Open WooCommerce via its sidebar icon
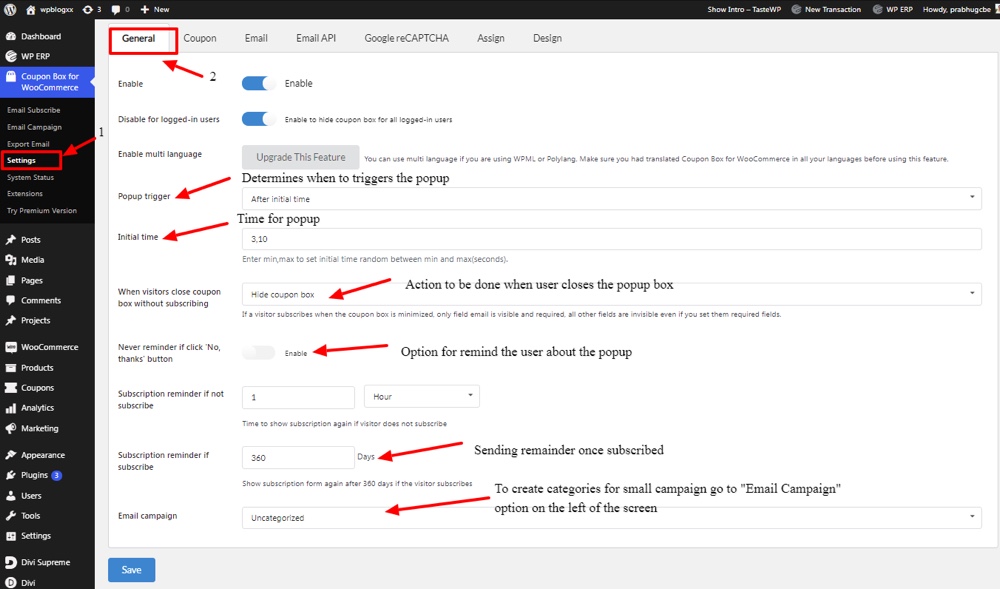This screenshot has width=1000, height=589. 10,347
